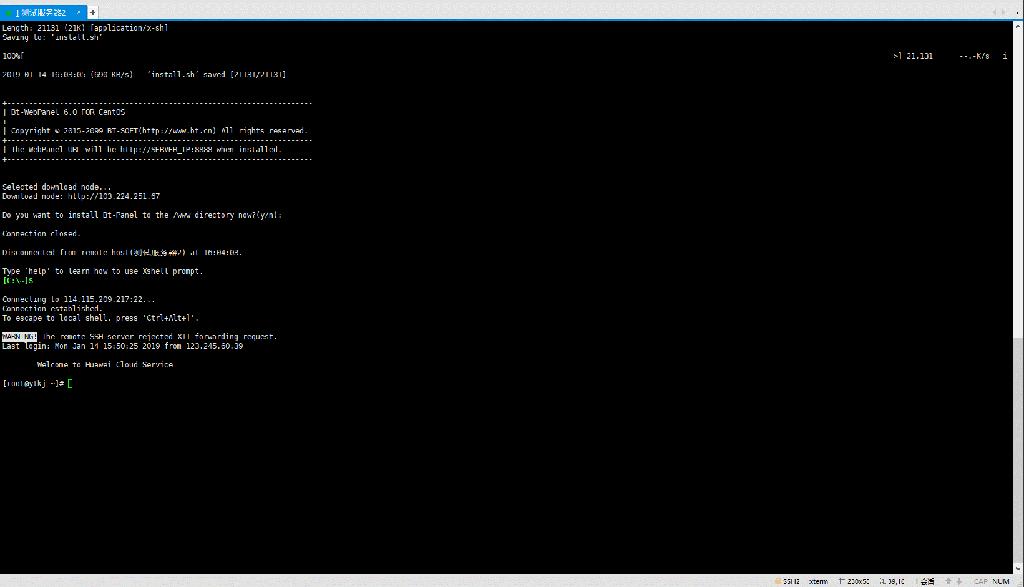
Task: Click the 'To escape to local shell' line
Action: click(101, 318)
